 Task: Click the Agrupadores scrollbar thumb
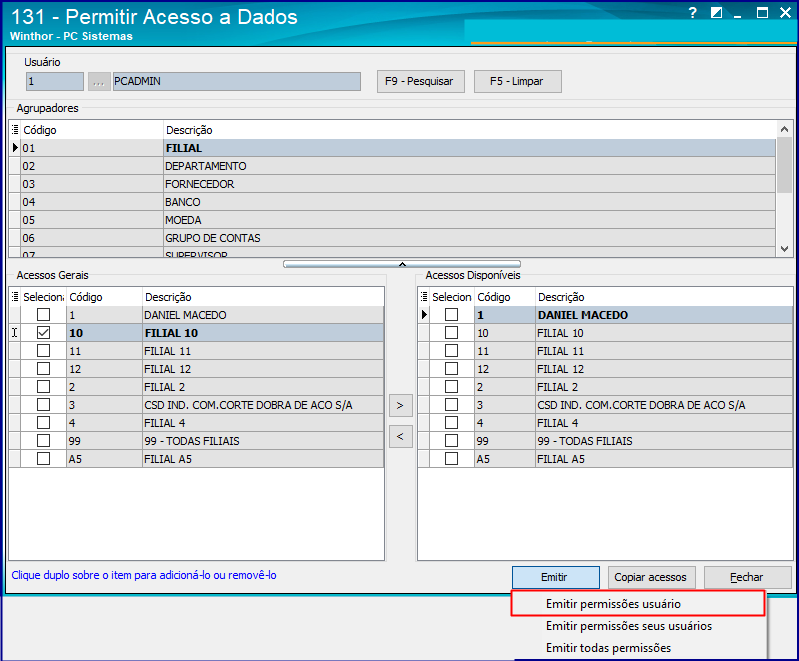click(784, 165)
